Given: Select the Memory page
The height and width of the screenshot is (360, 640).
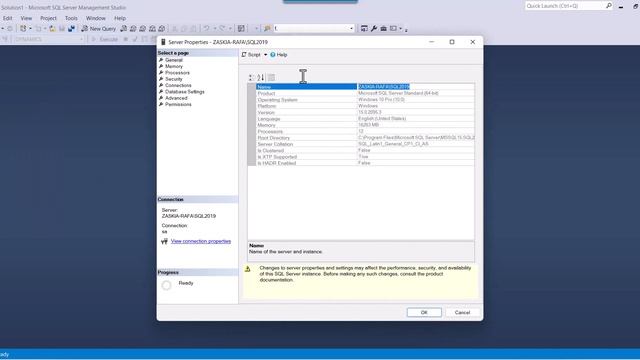Looking at the screenshot, I should [x=174, y=66].
